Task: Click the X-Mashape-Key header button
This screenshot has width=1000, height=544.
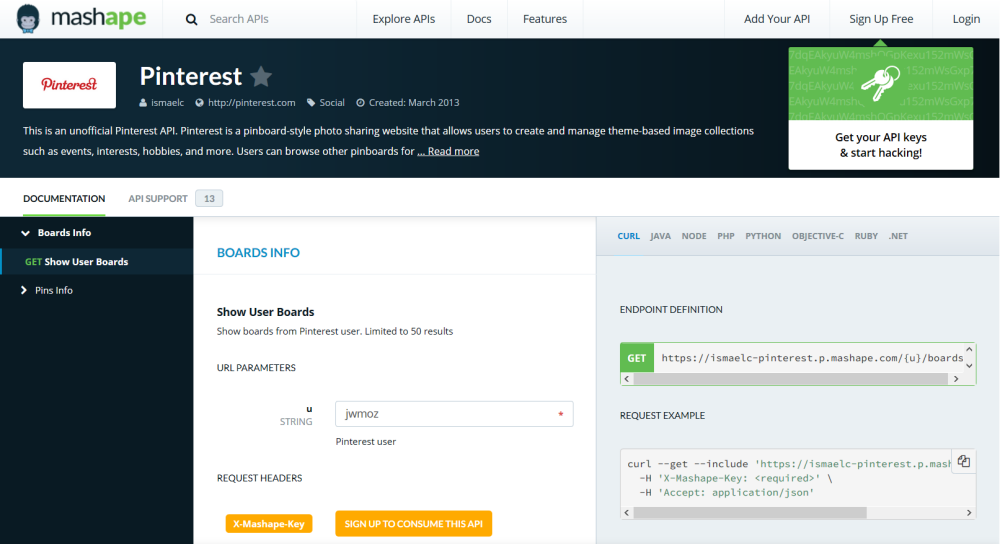Action: [268, 524]
